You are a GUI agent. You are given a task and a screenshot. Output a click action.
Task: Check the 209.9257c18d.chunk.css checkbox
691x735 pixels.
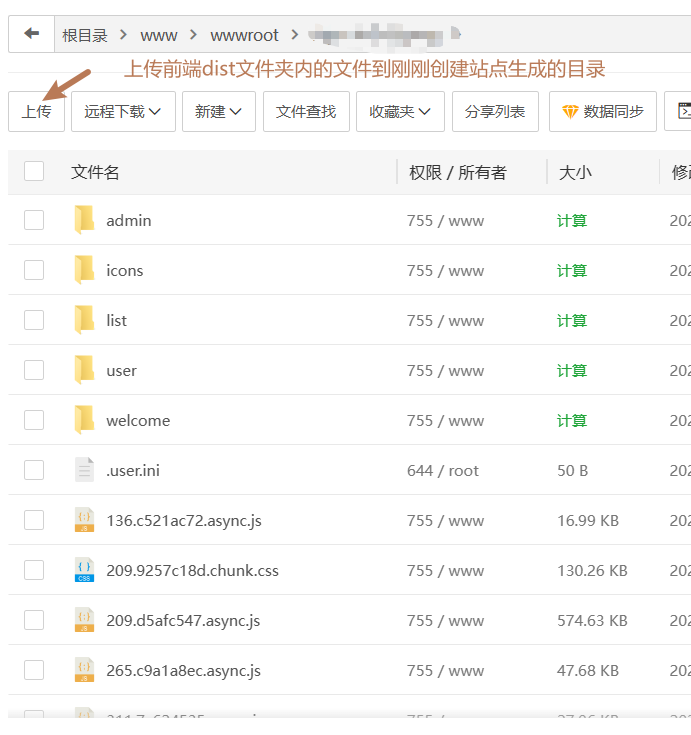pyautogui.click(x=34, y=570)
